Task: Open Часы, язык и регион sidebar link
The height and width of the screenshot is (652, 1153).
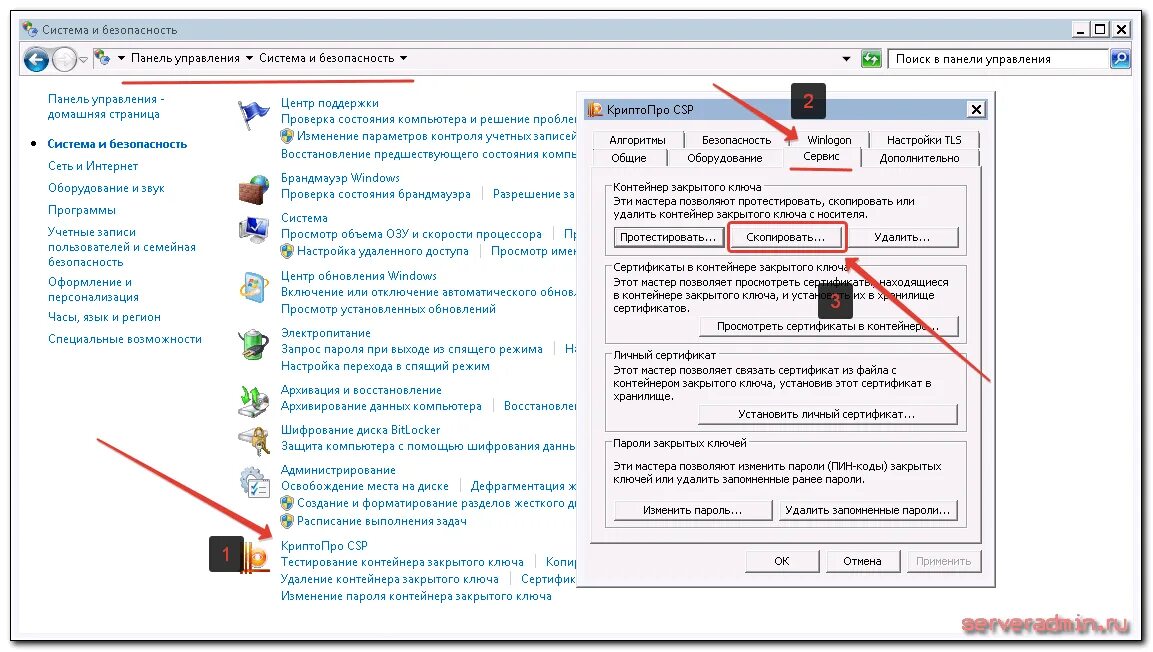Action: pos(104,318)
